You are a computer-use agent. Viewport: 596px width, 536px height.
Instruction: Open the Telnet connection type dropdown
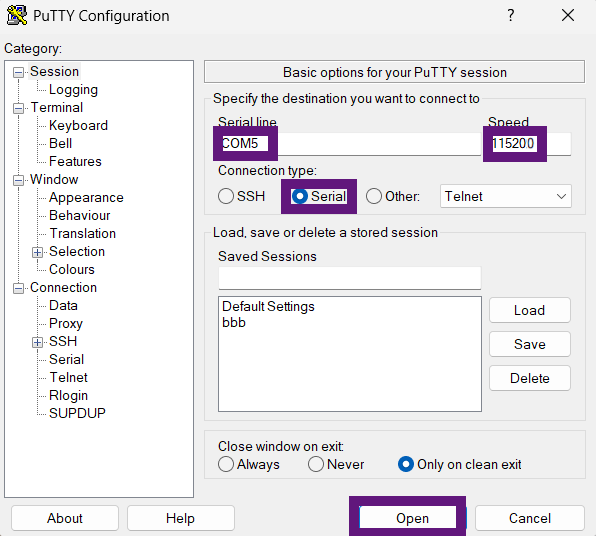(x=506, y=196)
